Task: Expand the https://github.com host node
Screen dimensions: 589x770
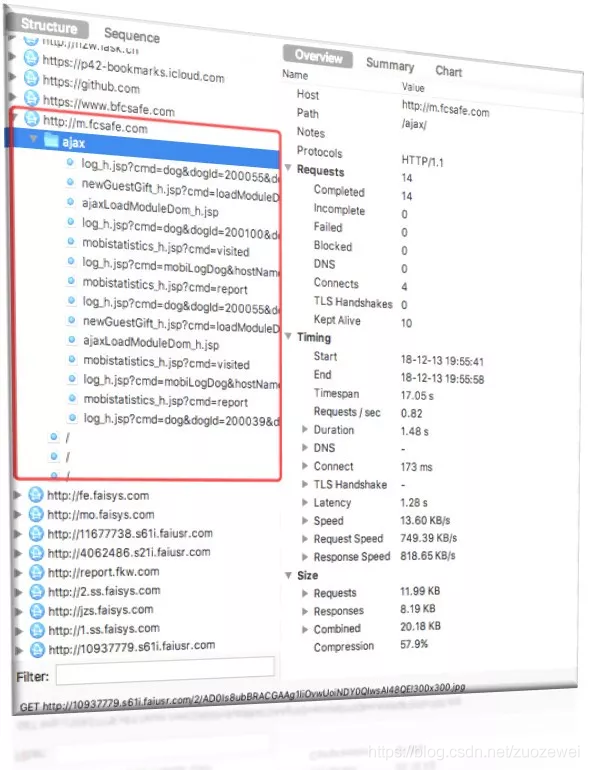Action: (x=13, y=77)
